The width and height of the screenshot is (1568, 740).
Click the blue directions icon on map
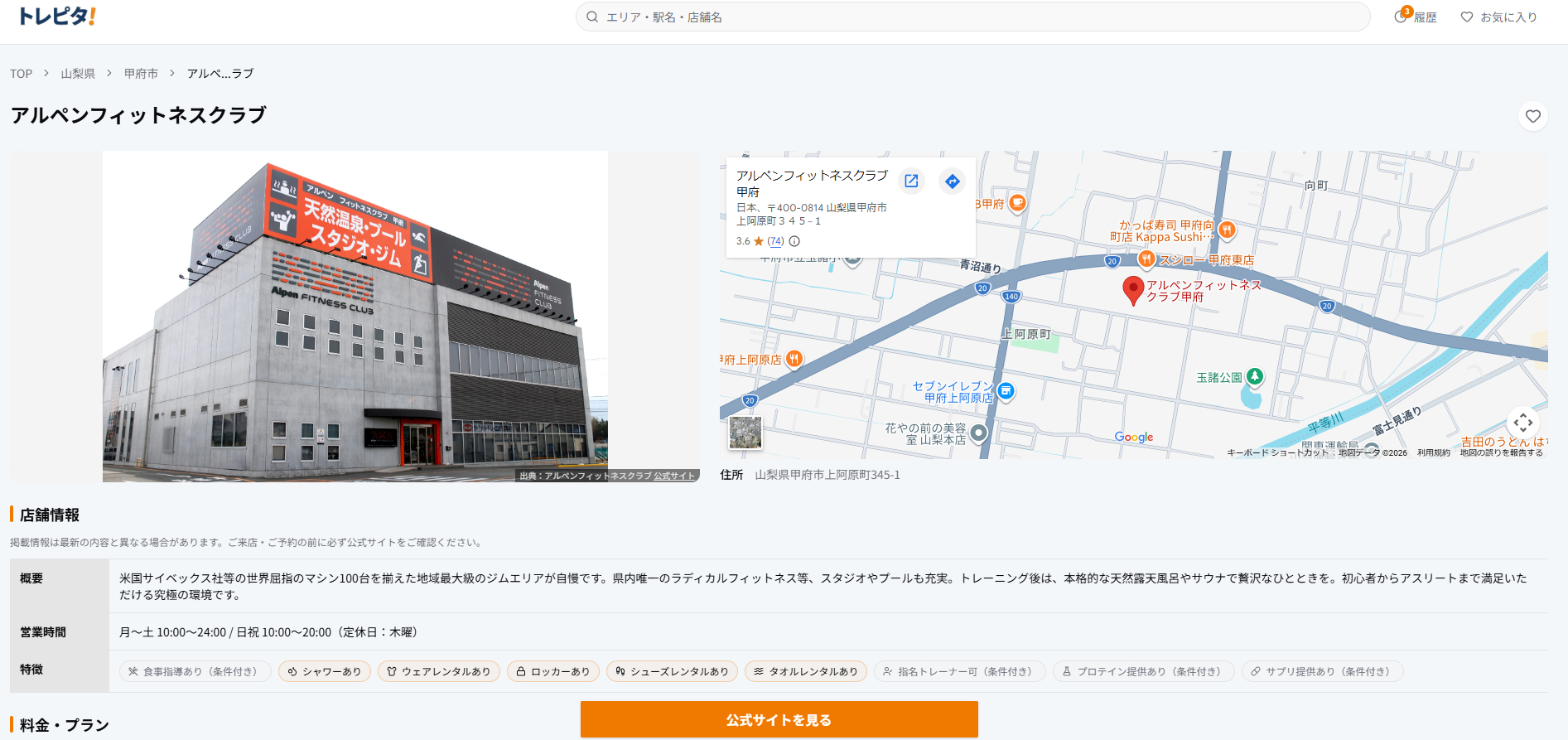click(953, 181)
